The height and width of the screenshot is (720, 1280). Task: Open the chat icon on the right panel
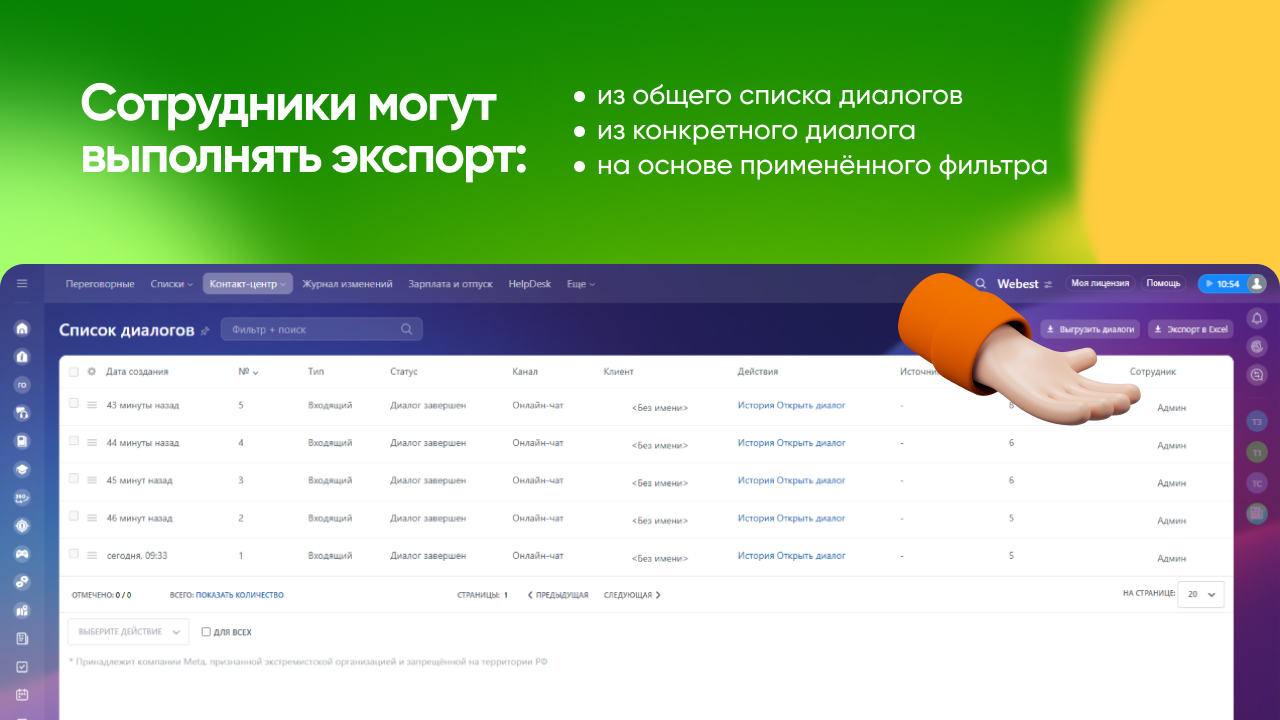click(1256, 374)
